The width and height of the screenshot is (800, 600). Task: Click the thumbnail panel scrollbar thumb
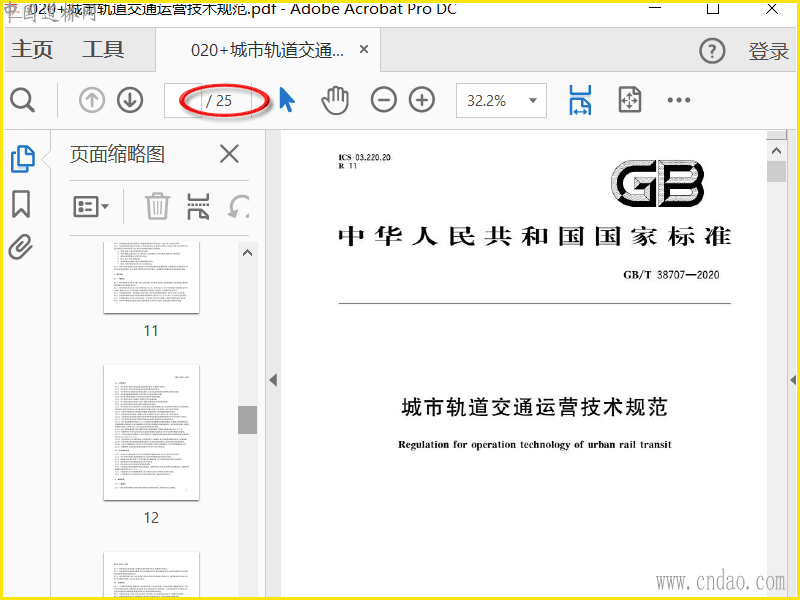[247, 420]
